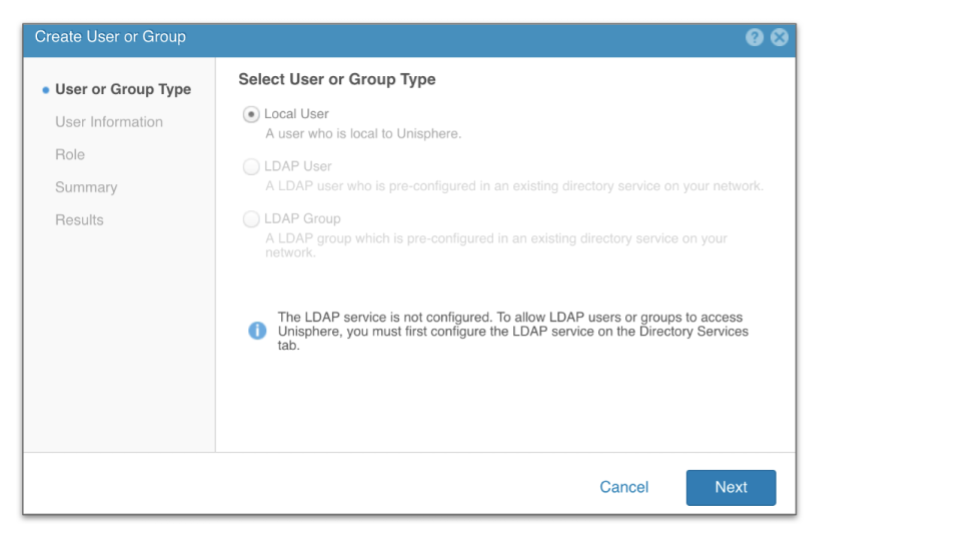Open help for Create User or Group dialog

point(755,37)
